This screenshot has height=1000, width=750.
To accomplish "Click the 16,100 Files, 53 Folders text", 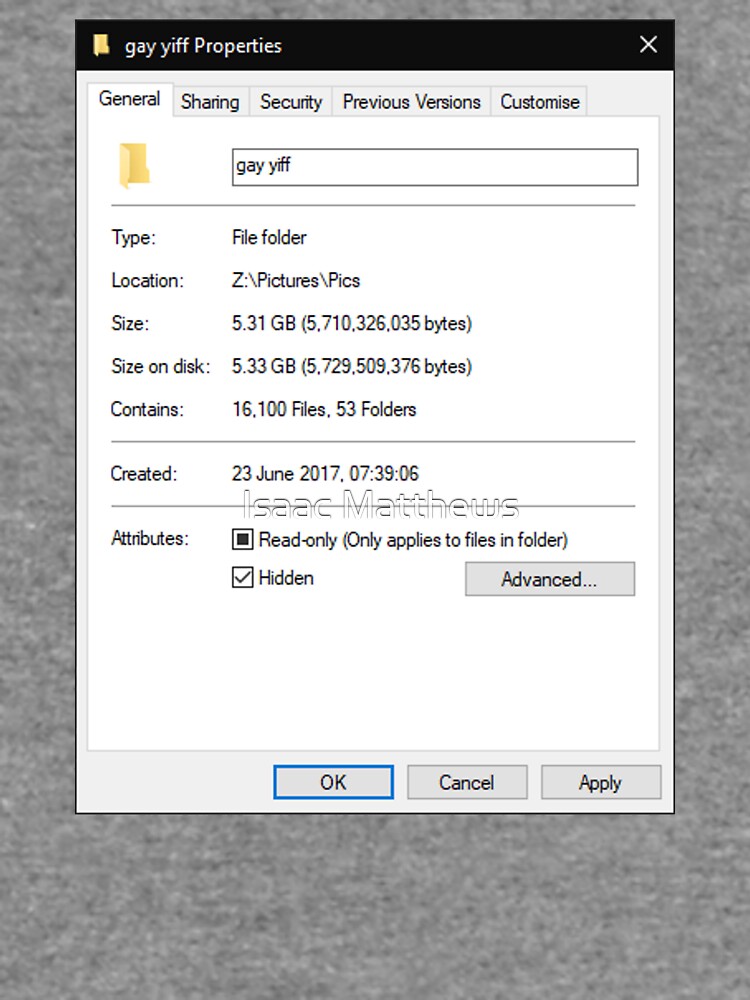I will tap(324, 409).
